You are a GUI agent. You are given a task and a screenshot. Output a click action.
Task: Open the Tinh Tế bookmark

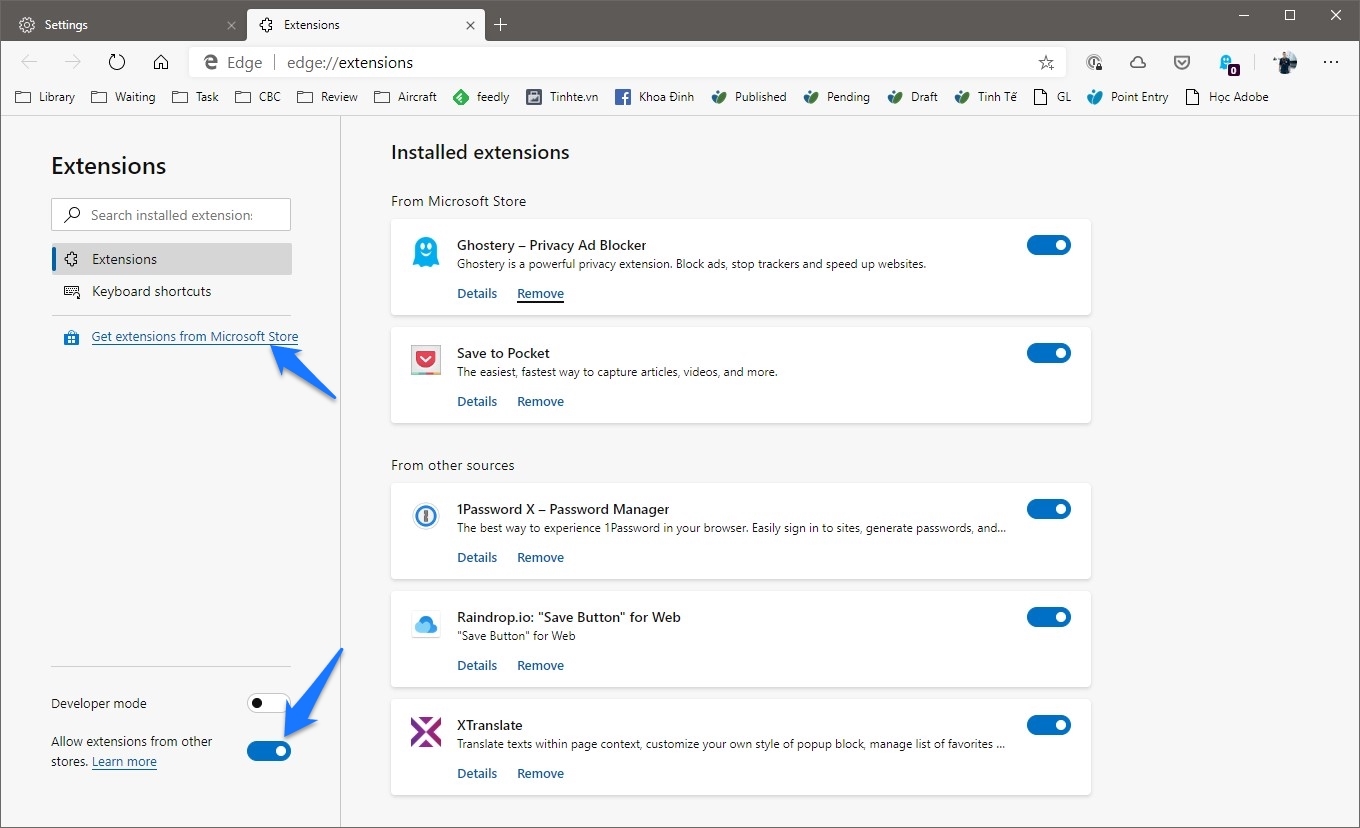point(986,97)
